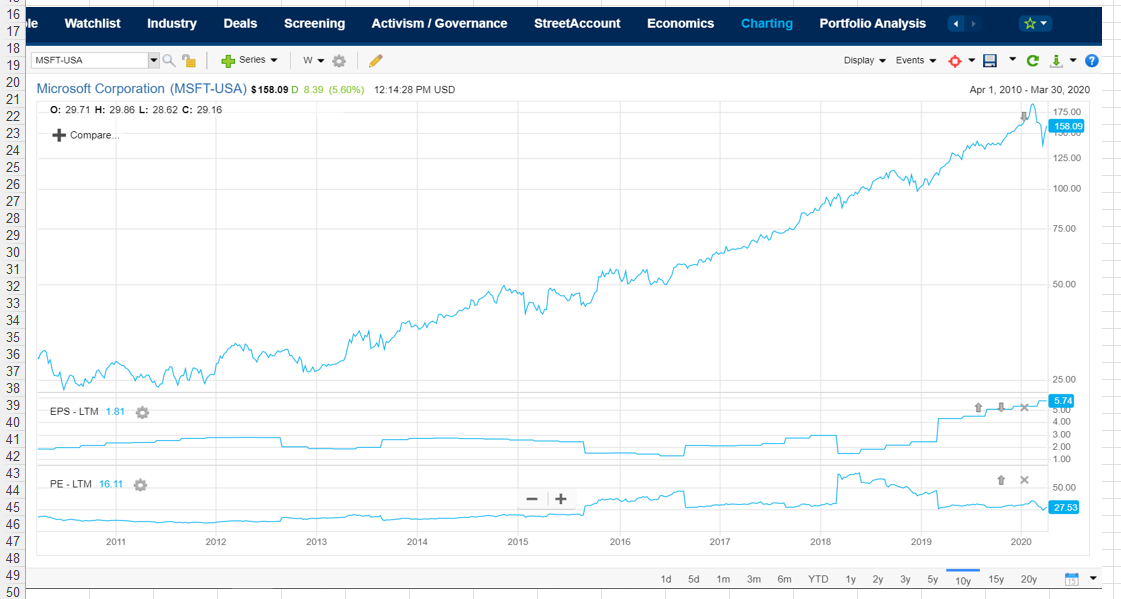This screenshot has width=1121, height=599.
Task: Open the Series dropdown arrow
Action: tap(274, 61)
